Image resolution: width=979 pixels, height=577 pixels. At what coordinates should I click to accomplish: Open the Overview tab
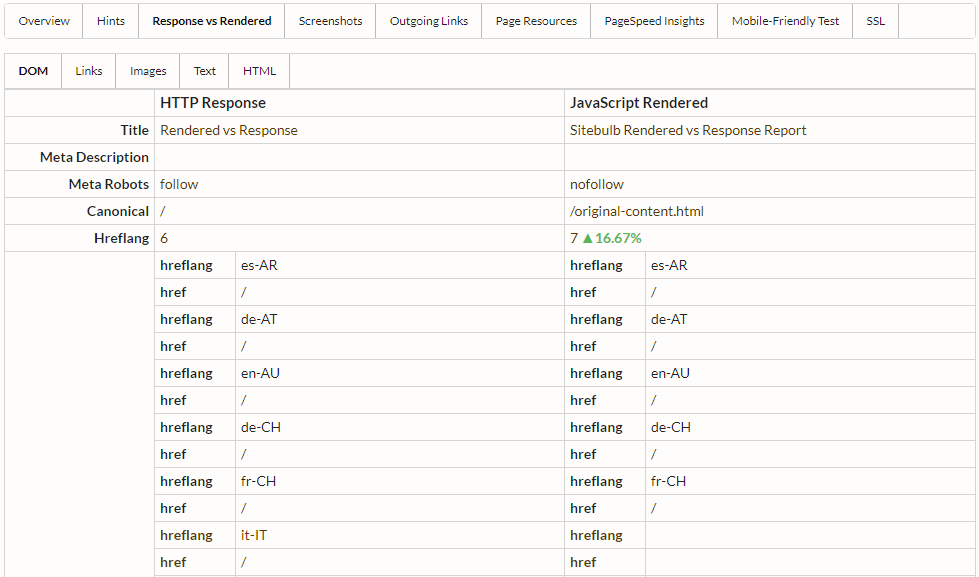44,21
